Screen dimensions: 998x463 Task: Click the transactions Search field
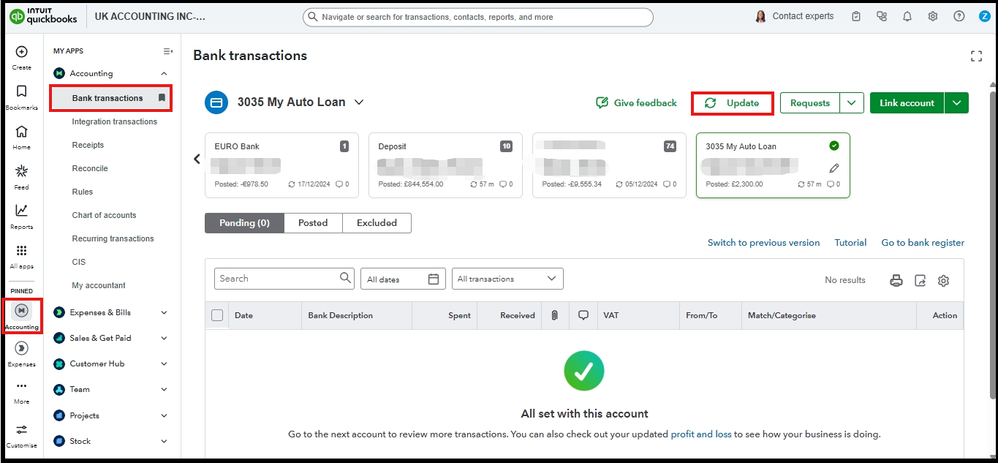click(x=280, y=279)
